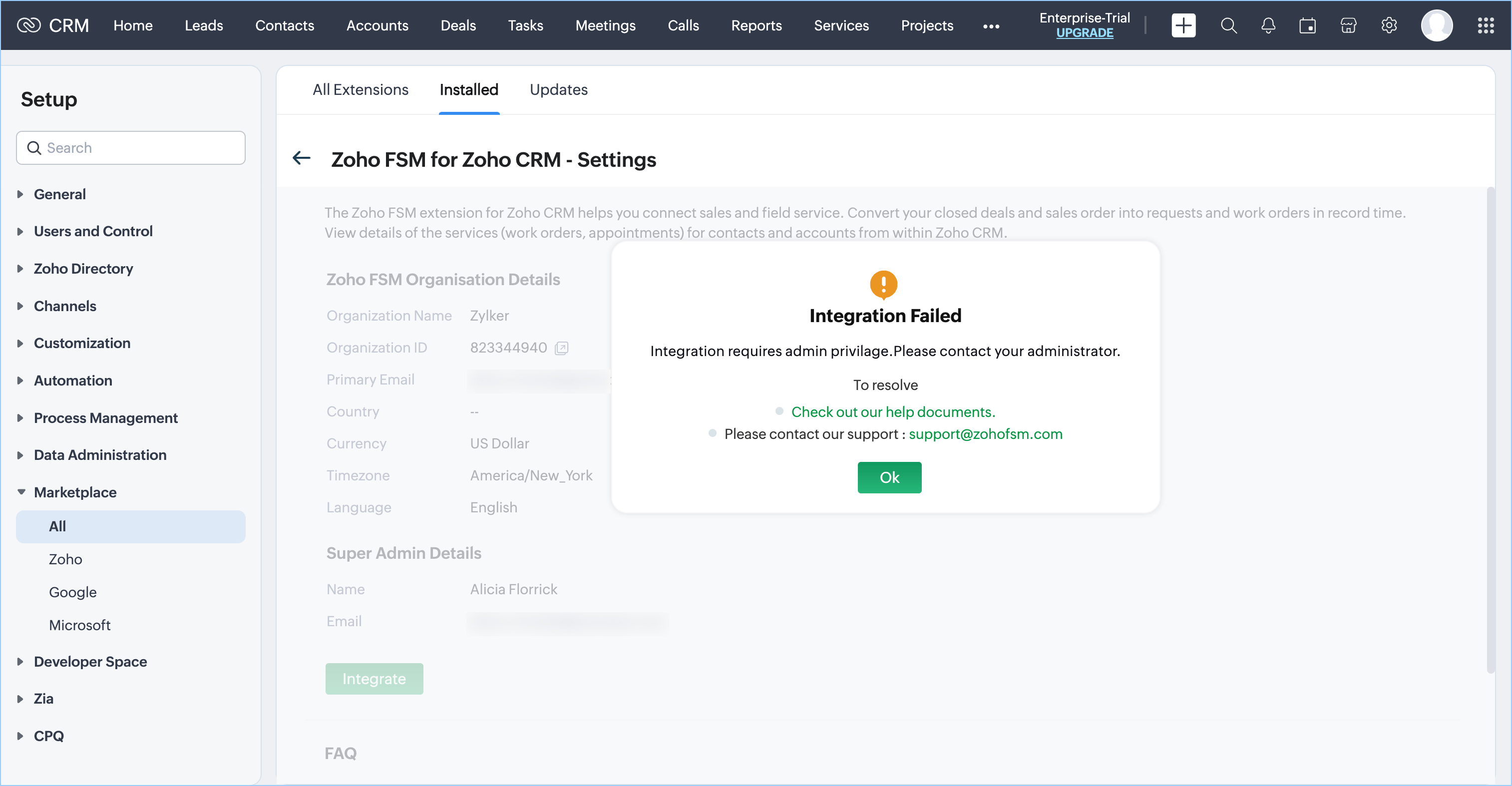Screen dimensions: 1512x786
Task: Open the apps grid launcher
Action: 1486,25
